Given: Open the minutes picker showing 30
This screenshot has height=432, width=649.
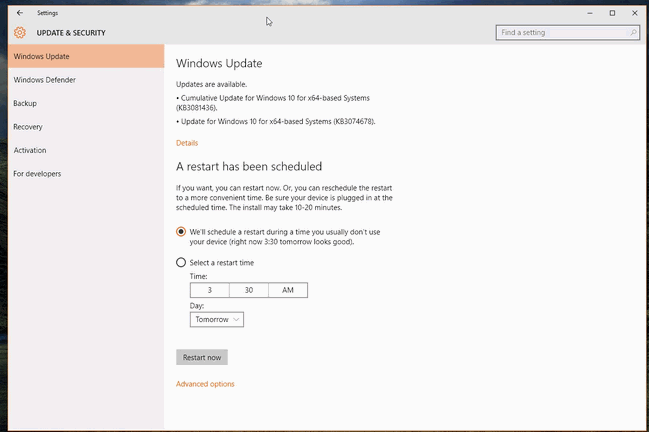Looking at the screenshot, I should point(249,290).
